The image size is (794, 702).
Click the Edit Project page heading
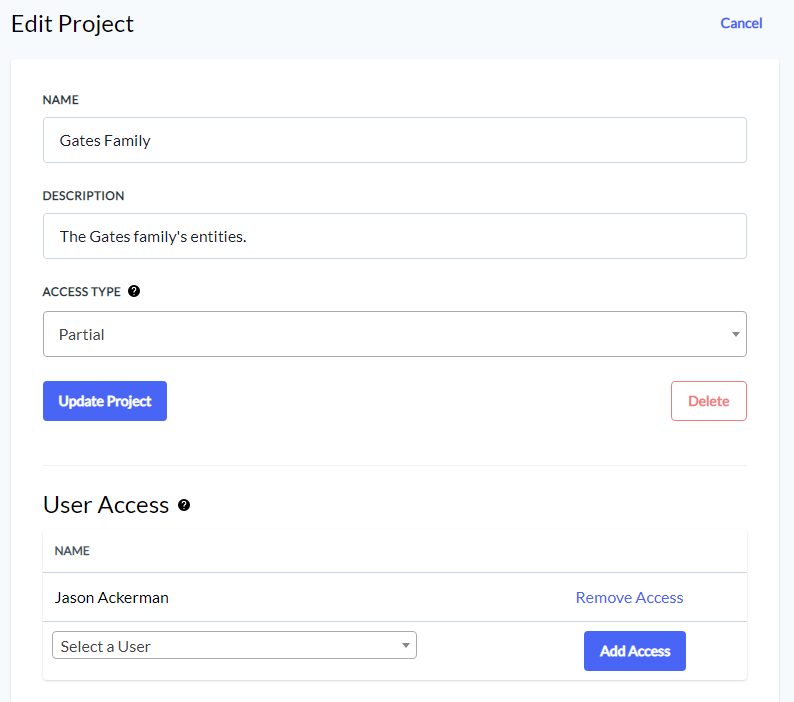pyautogui.click(x=73, y=24)
